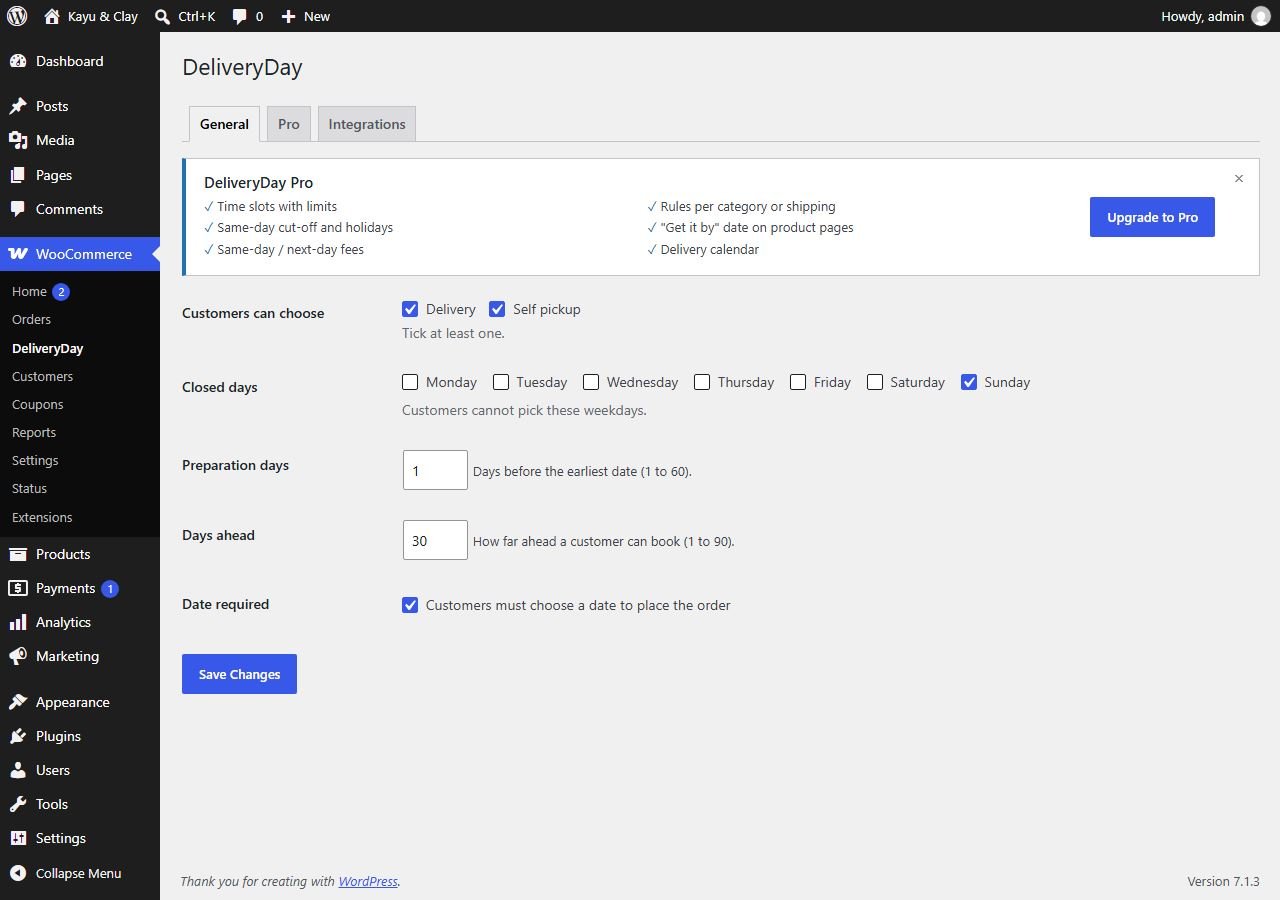Open Dashboard via its gauge icon
The height and width of the screenshot is (900, 1280).
point(18,61)
